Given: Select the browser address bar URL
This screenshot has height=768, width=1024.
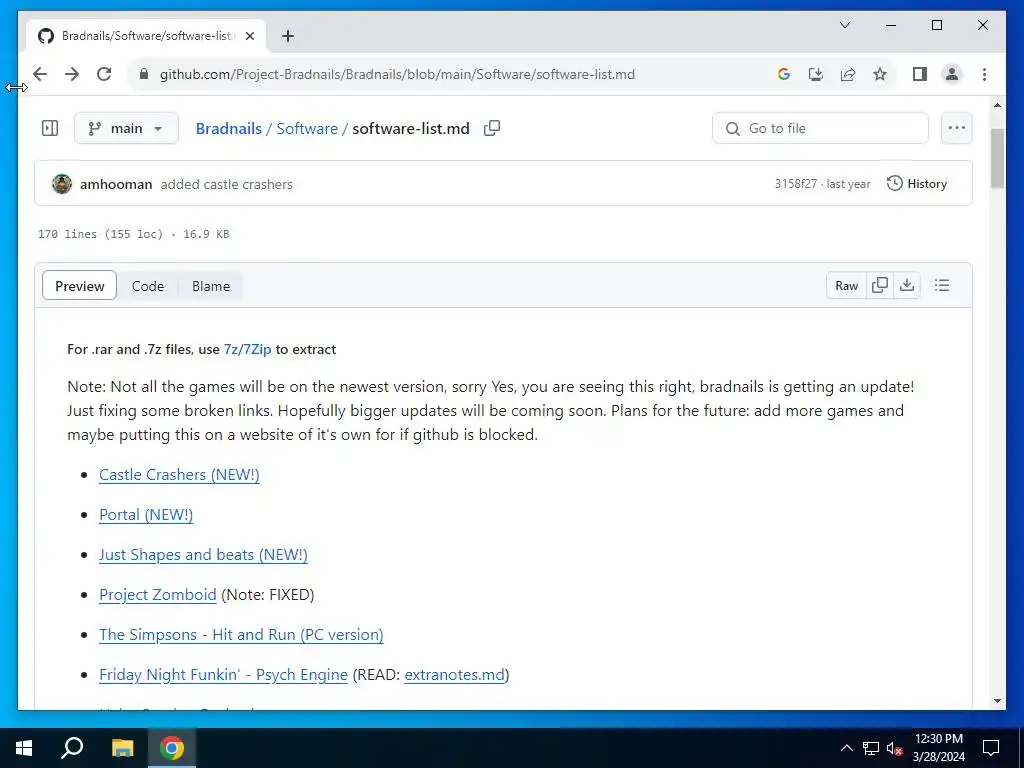Looking at the screenshot, I should tap(397, 74).
